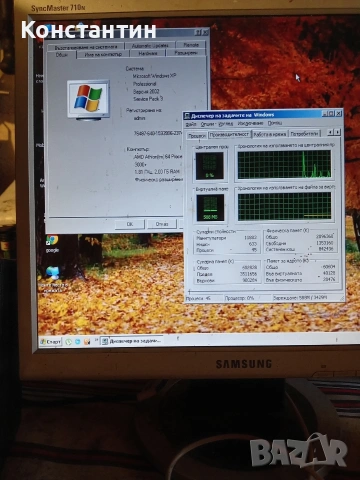Click Отказ in System Properties dialog

point(162,224)
